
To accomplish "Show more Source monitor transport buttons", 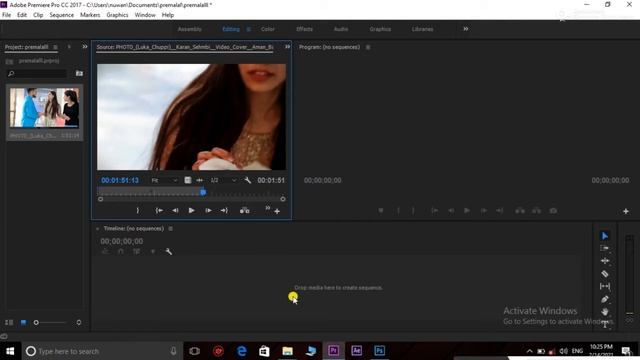I will (267, 208).
